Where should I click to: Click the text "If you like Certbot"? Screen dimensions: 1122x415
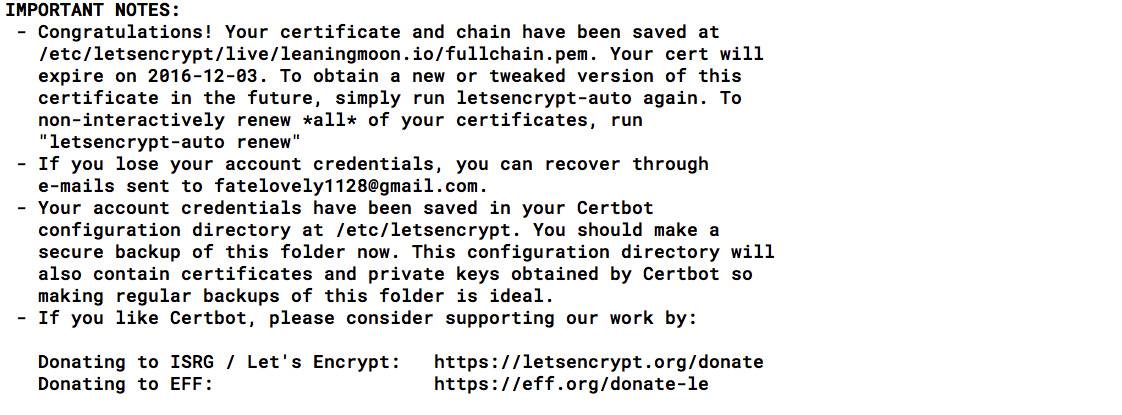(x=148, y=318)
